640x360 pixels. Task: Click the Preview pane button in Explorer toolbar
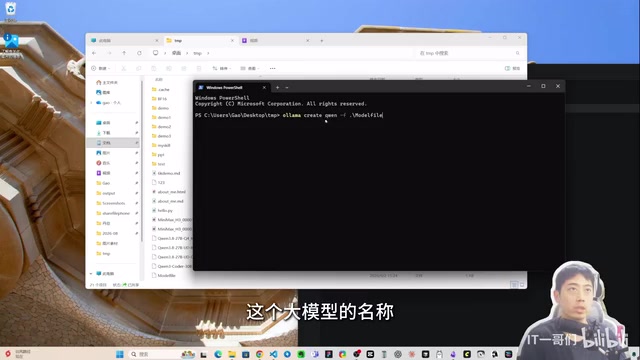coord(513,69)
